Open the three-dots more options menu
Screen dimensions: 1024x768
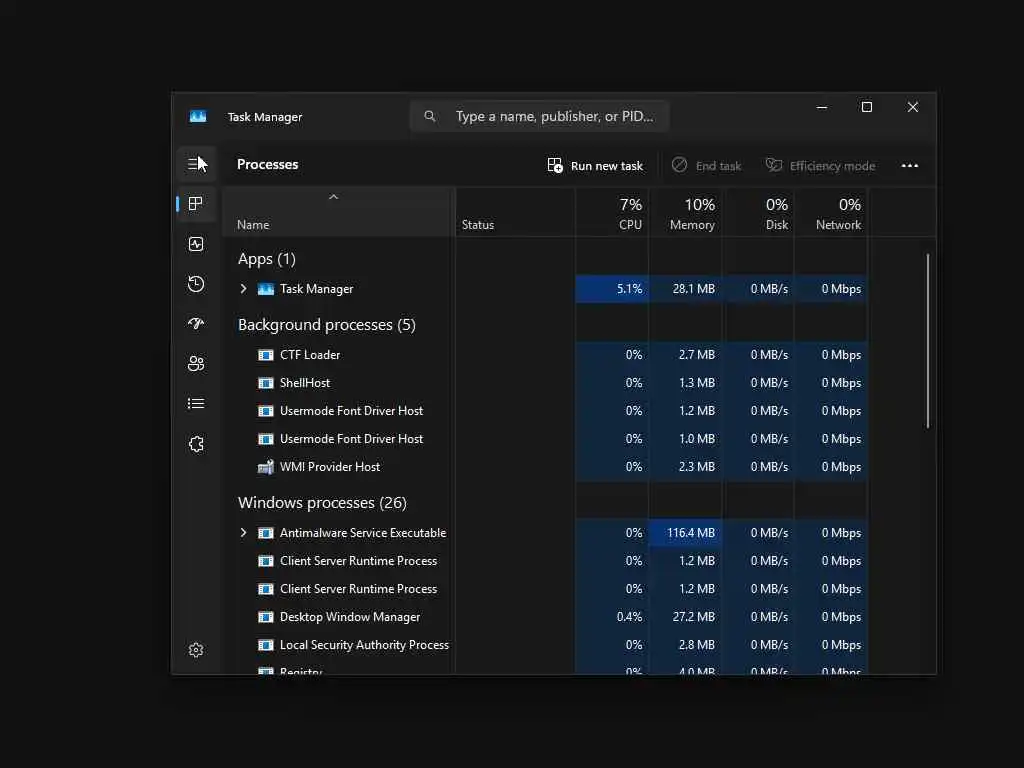(x=909, y=166)
